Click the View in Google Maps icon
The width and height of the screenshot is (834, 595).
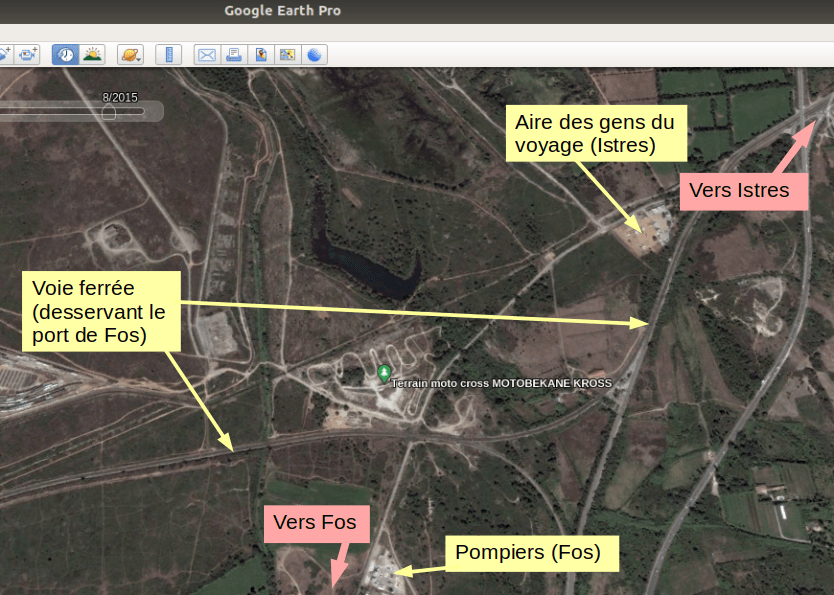287,54
